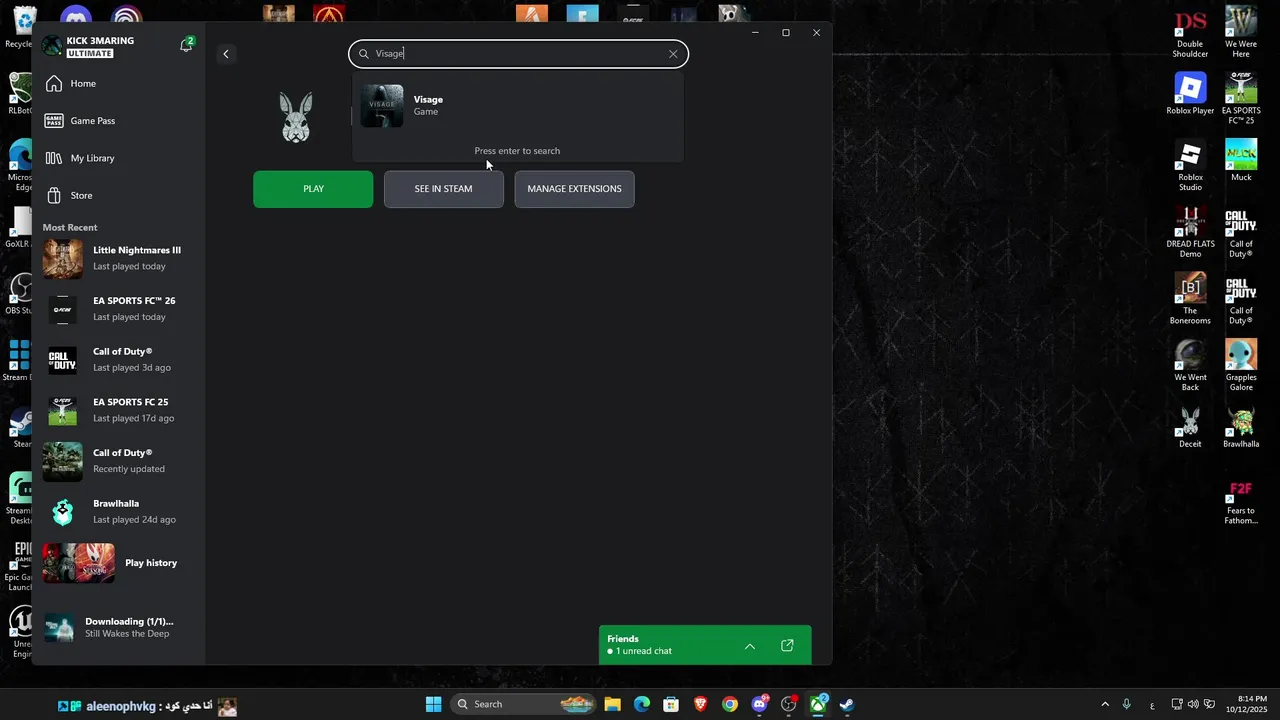Screen dimensions: 1280x720
Task: Launch Deceit from the desktop shortcut
Action: (x=1190, y=428)
